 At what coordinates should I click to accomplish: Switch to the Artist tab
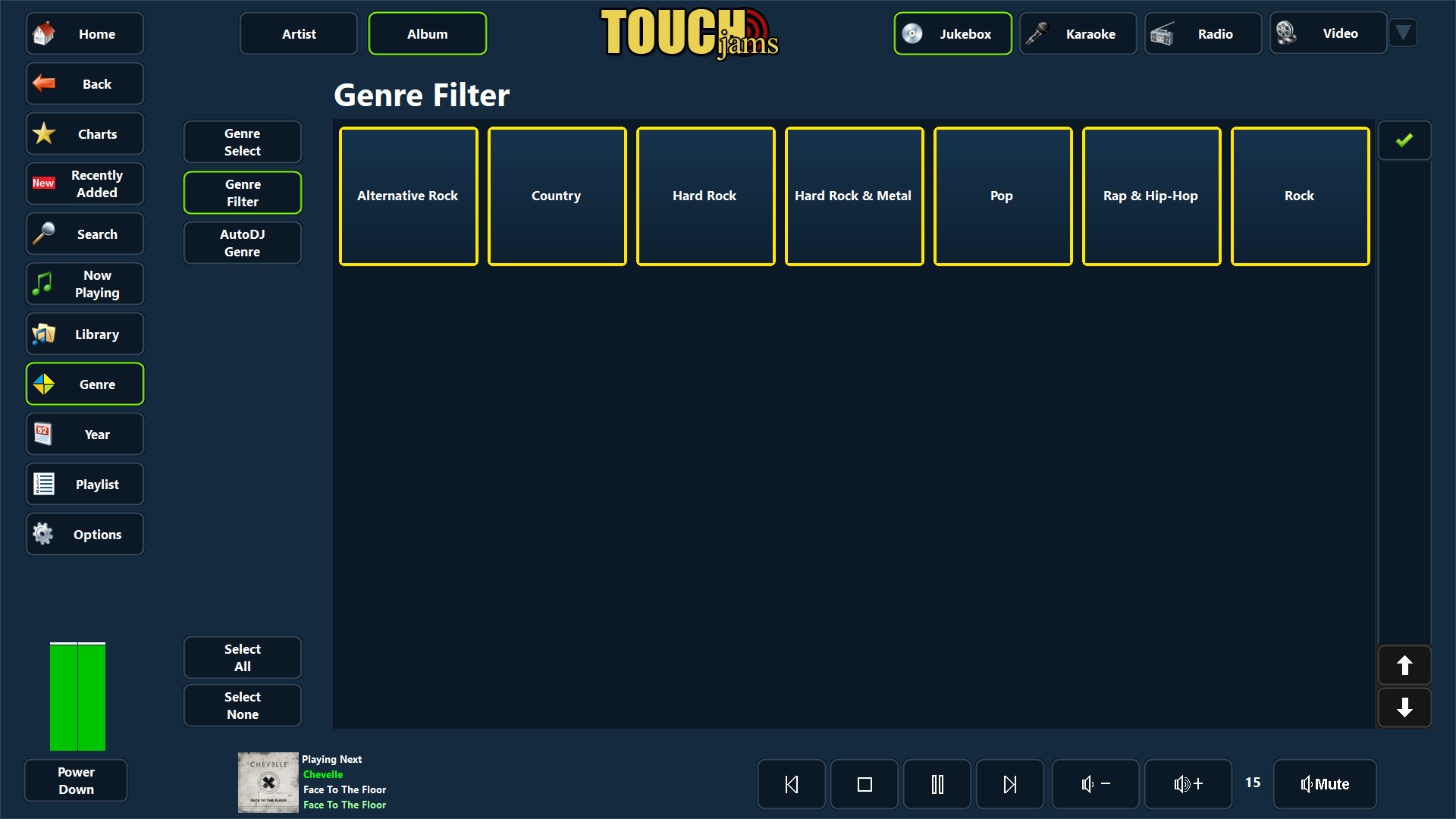[298, 33]
